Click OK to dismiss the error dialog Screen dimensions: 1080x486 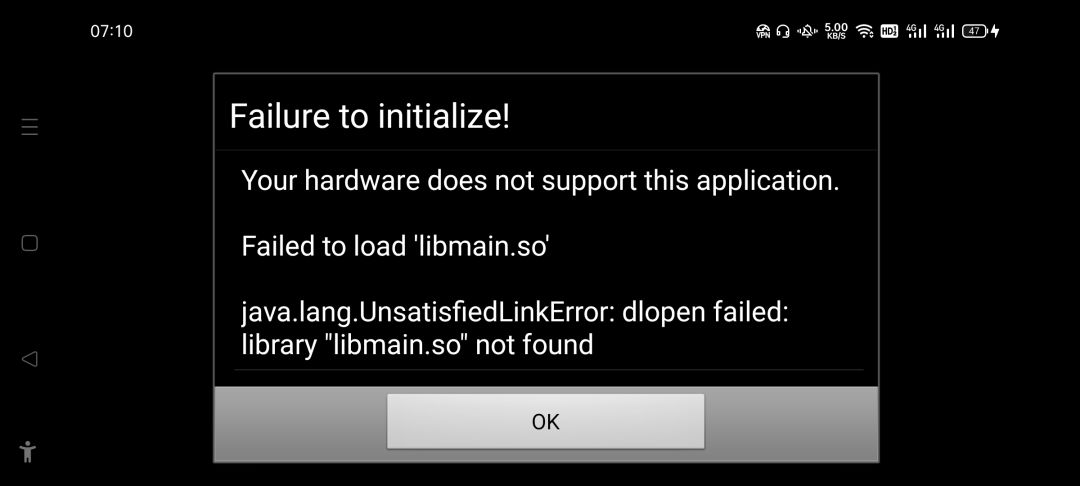546,421
